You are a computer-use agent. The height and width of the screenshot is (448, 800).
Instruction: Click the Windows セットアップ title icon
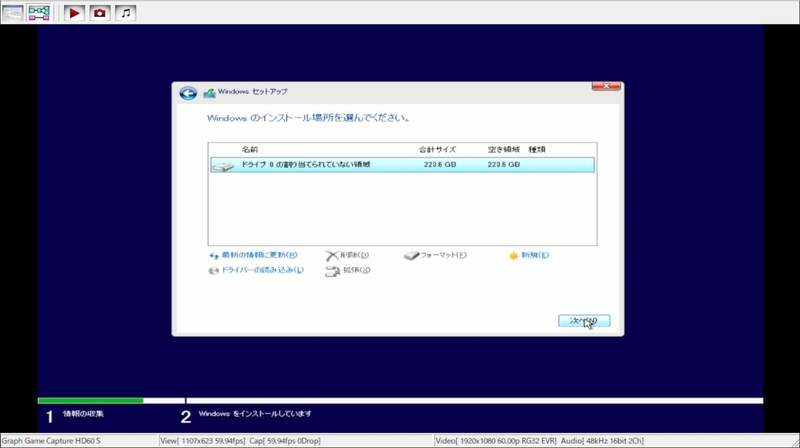click(x=209, y=93)
